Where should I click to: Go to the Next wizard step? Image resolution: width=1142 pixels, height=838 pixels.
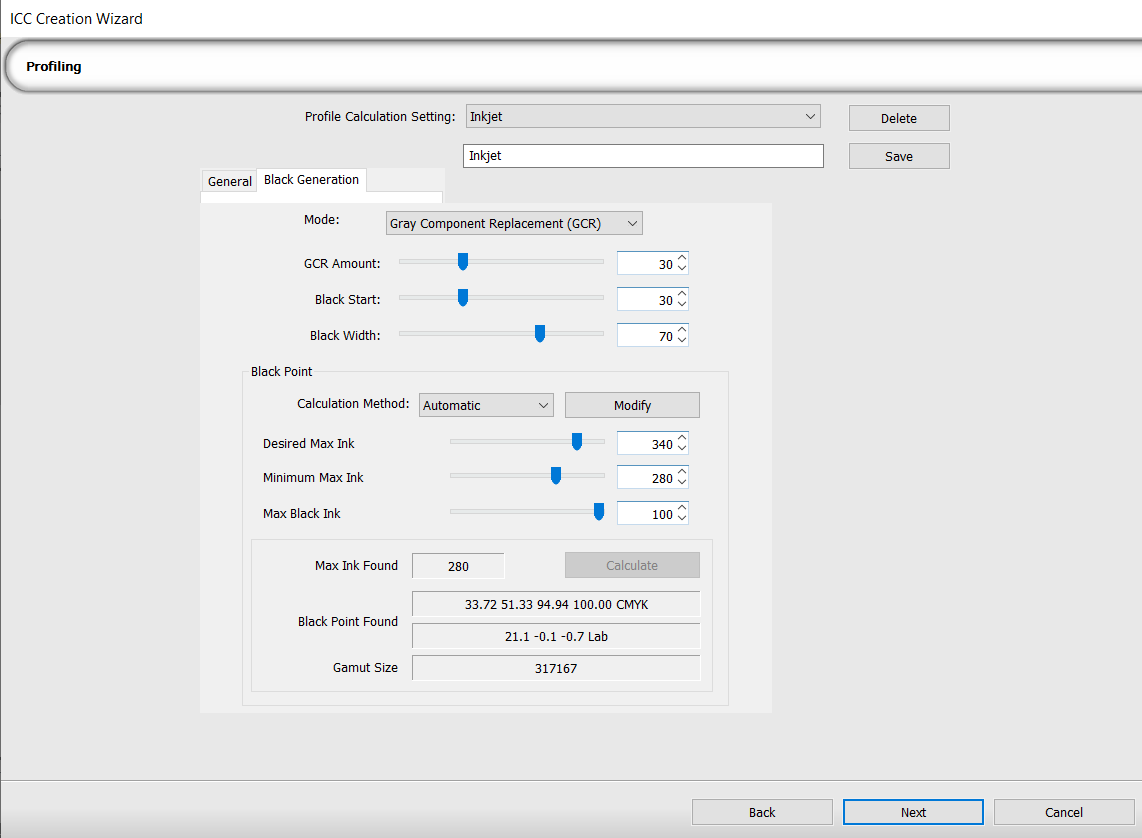(912, 812)
